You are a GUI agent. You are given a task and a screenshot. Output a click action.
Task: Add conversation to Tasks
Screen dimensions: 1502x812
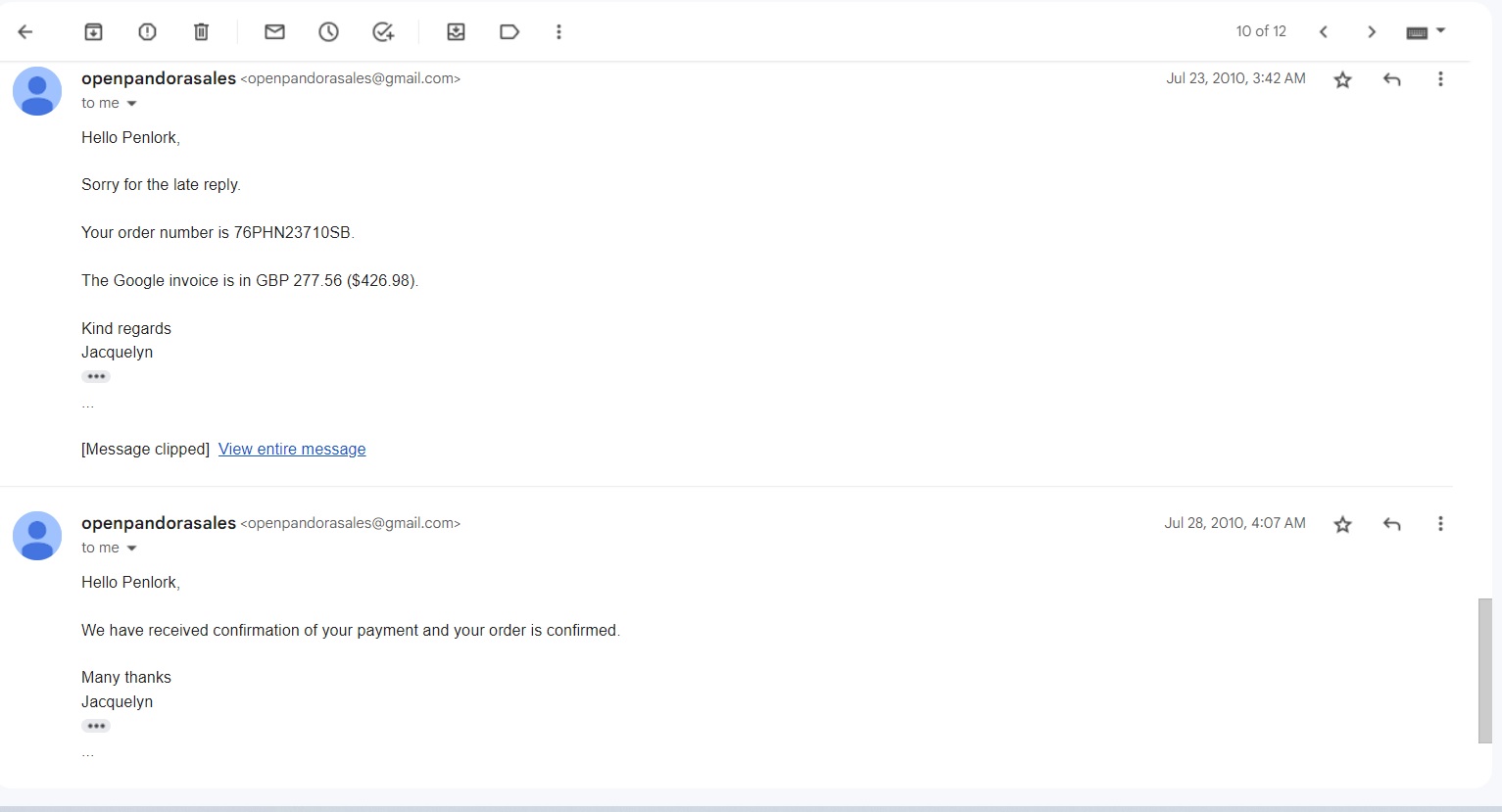[383, 32]
